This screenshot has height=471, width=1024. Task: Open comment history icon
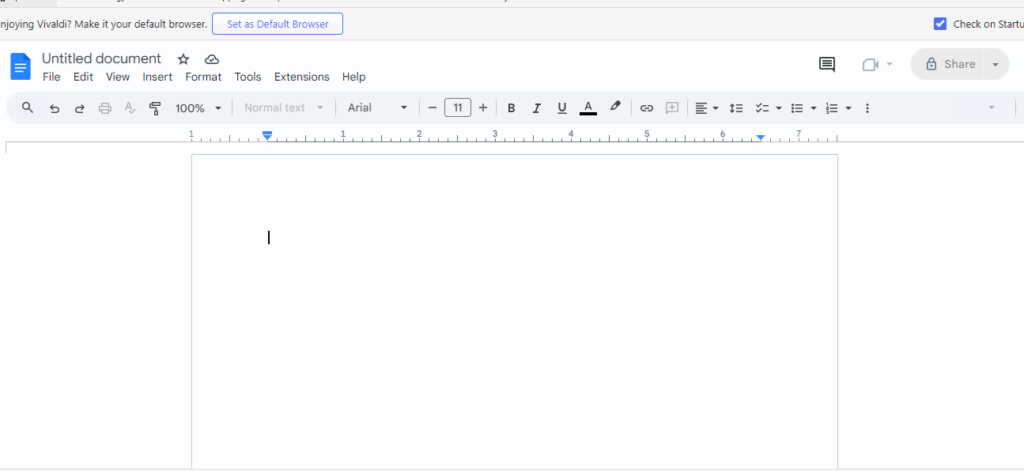[827, 64]
